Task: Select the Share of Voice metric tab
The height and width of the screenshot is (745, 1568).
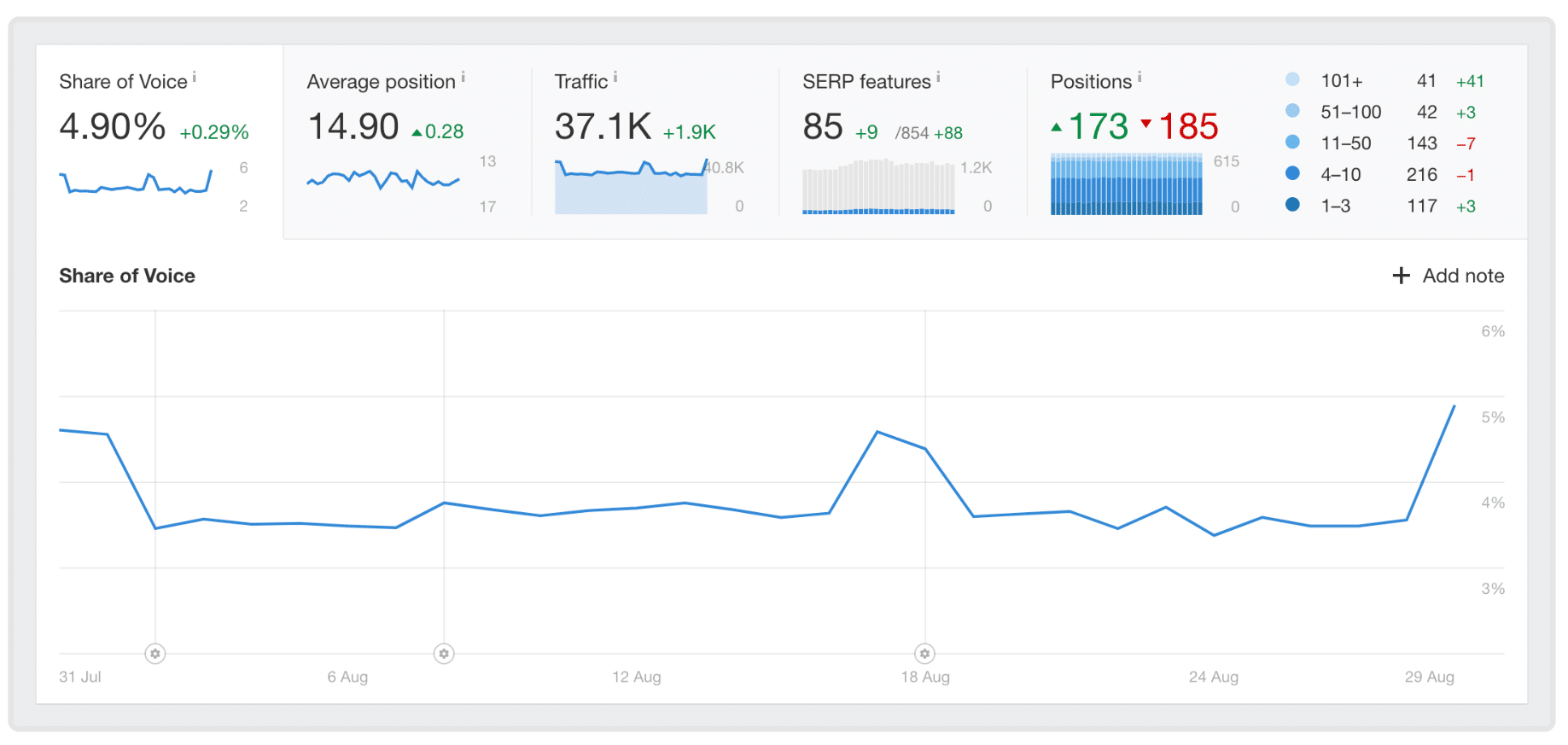Action: pyautogui.click(x=160, y=142)
